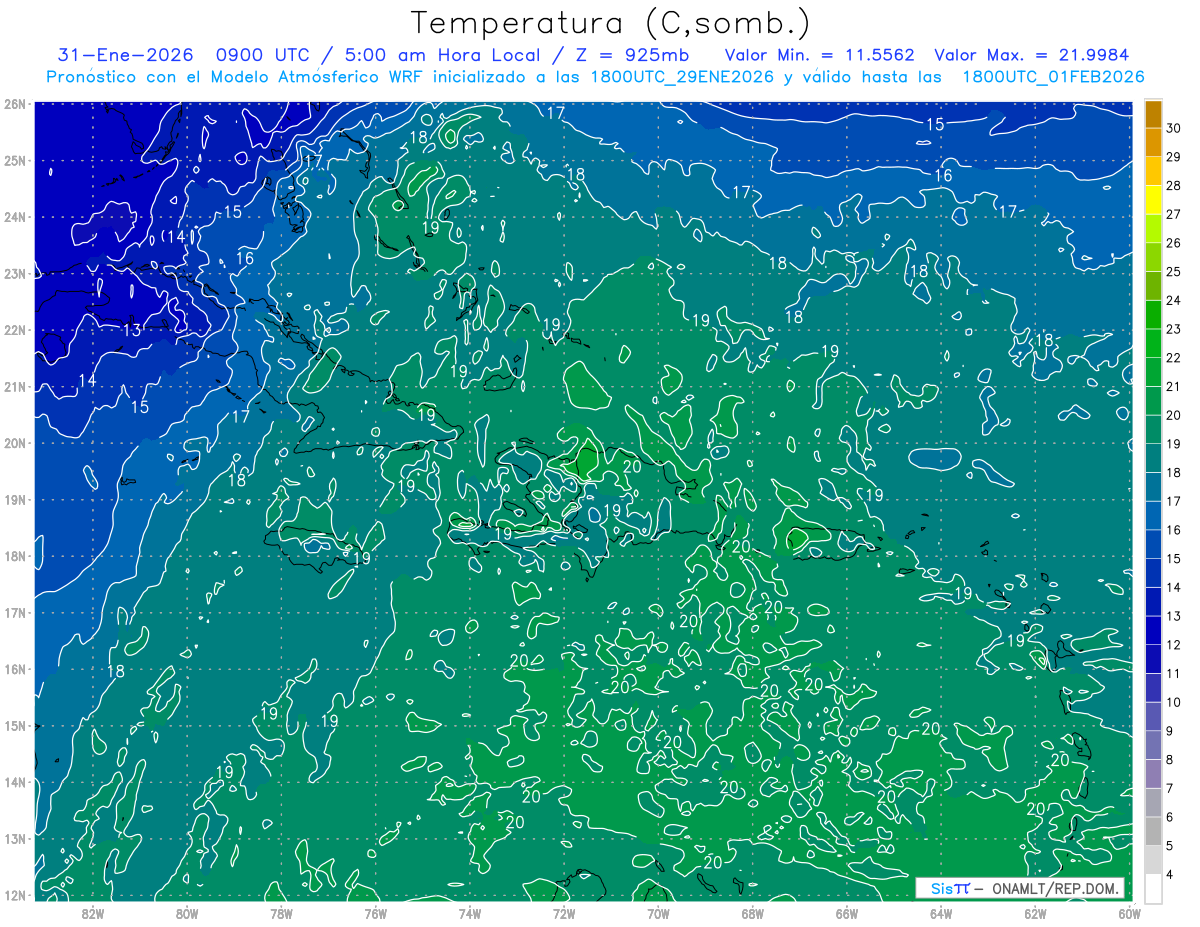1200x927 pixels.
Task: Click the color bar label '21'
Action: click(1173, 386)
